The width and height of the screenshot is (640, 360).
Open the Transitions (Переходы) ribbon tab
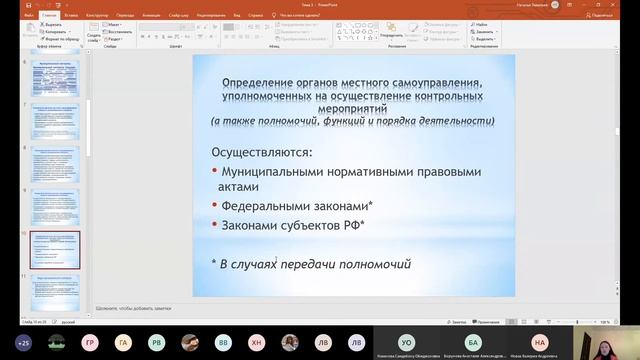(x=125, y=15)
